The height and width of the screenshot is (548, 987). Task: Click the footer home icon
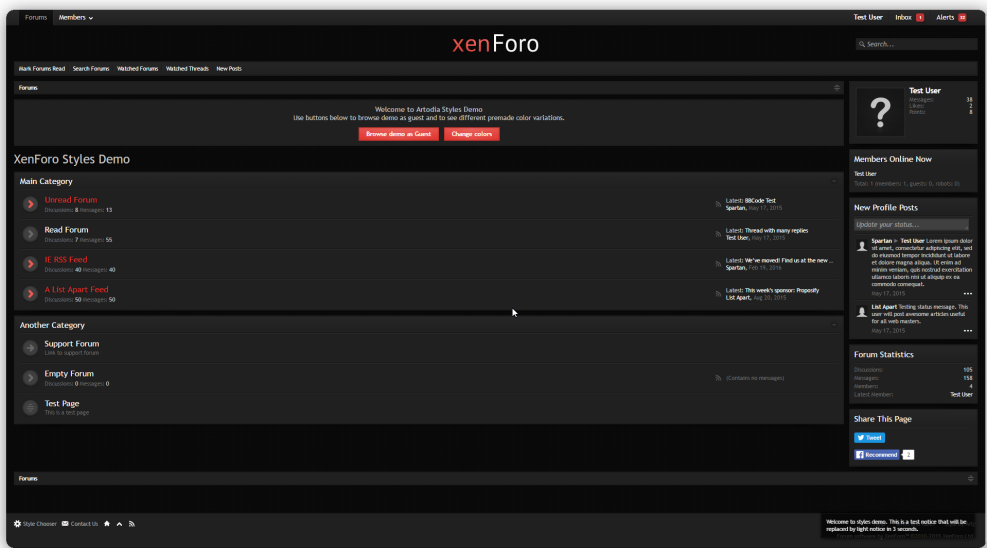[107, 524]
